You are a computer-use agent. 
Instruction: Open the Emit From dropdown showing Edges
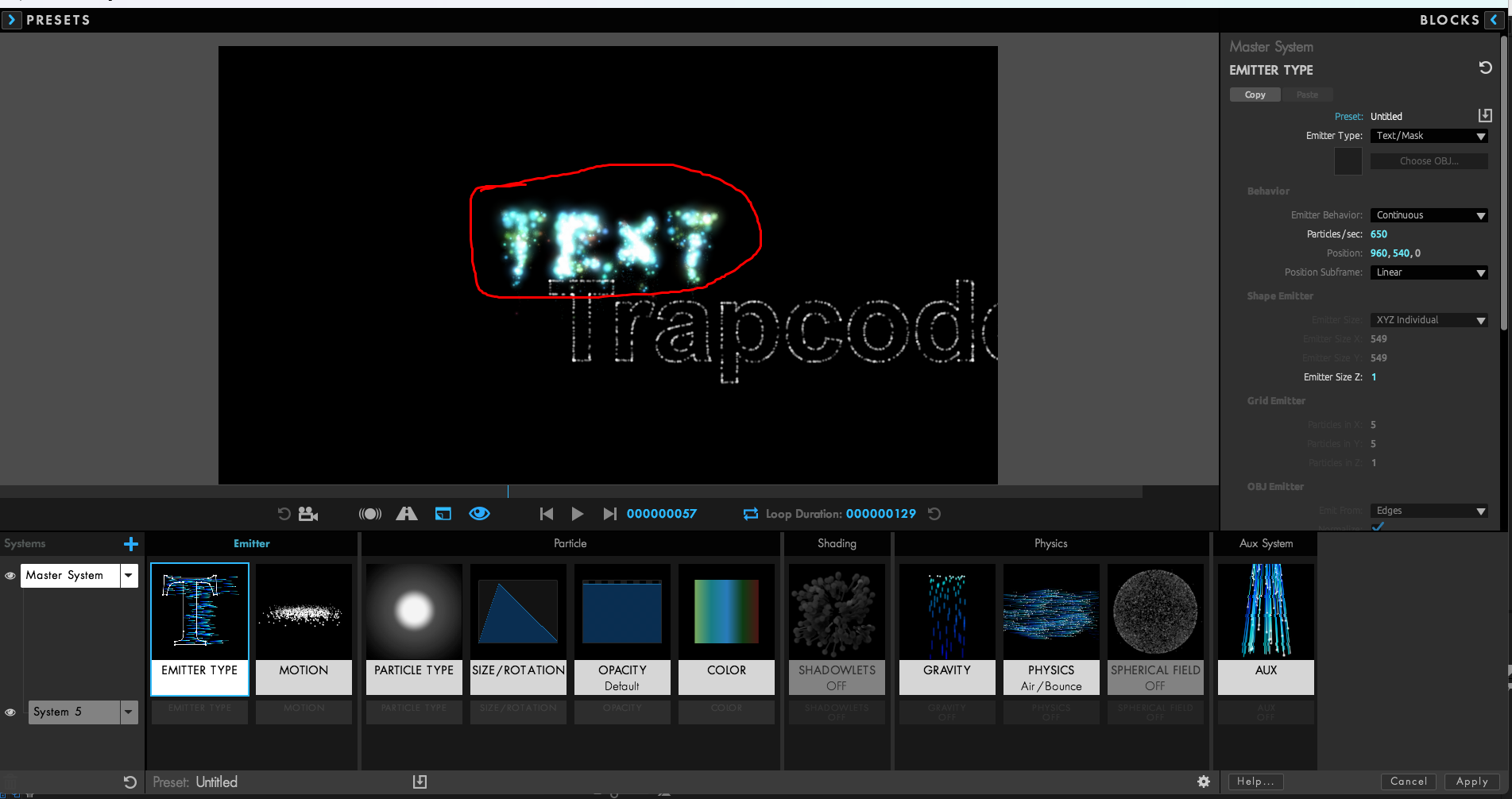[x=1429, y=510]
